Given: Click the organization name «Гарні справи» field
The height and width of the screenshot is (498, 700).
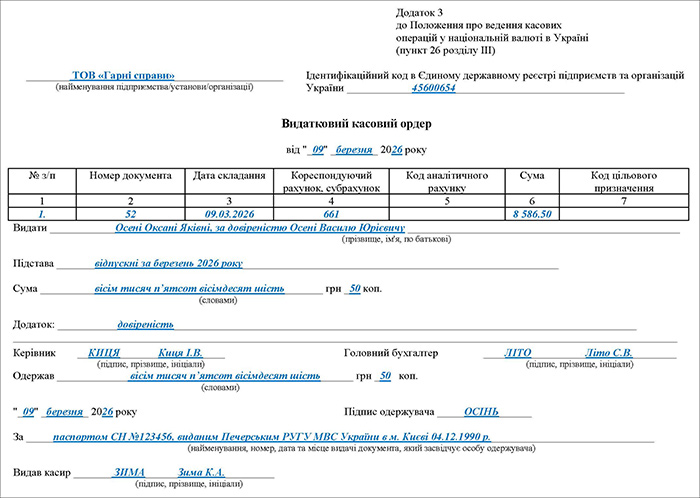Looking at the screenshot, I should click(x=123, y=76).
